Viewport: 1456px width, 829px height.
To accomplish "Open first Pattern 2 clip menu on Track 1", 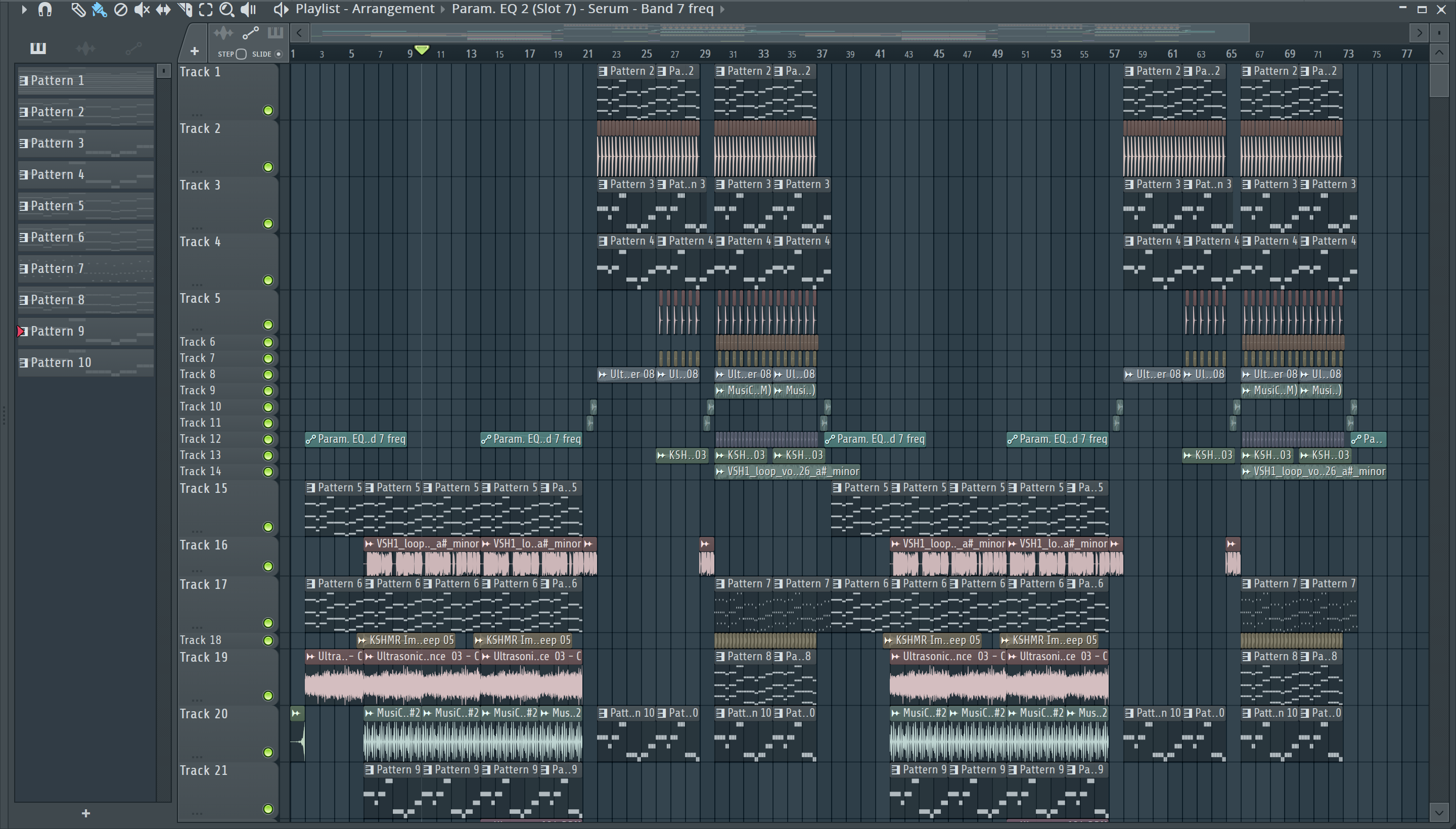I will pos(603,71).
